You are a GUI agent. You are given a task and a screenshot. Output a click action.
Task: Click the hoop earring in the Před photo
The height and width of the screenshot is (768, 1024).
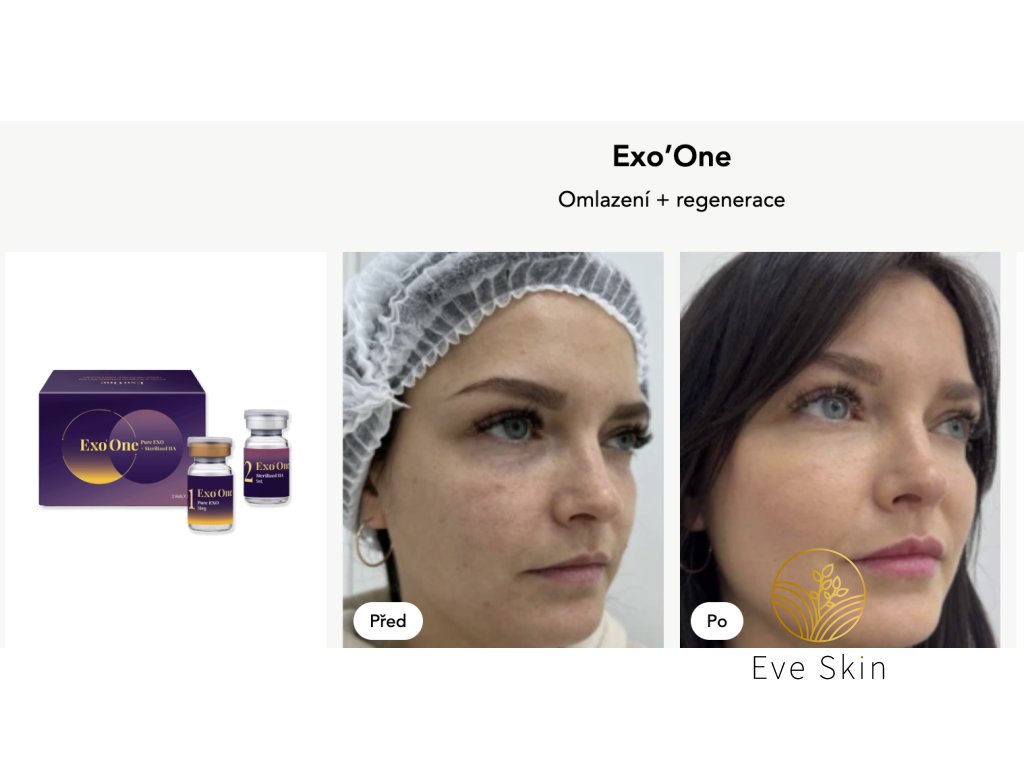coord(372,543)
